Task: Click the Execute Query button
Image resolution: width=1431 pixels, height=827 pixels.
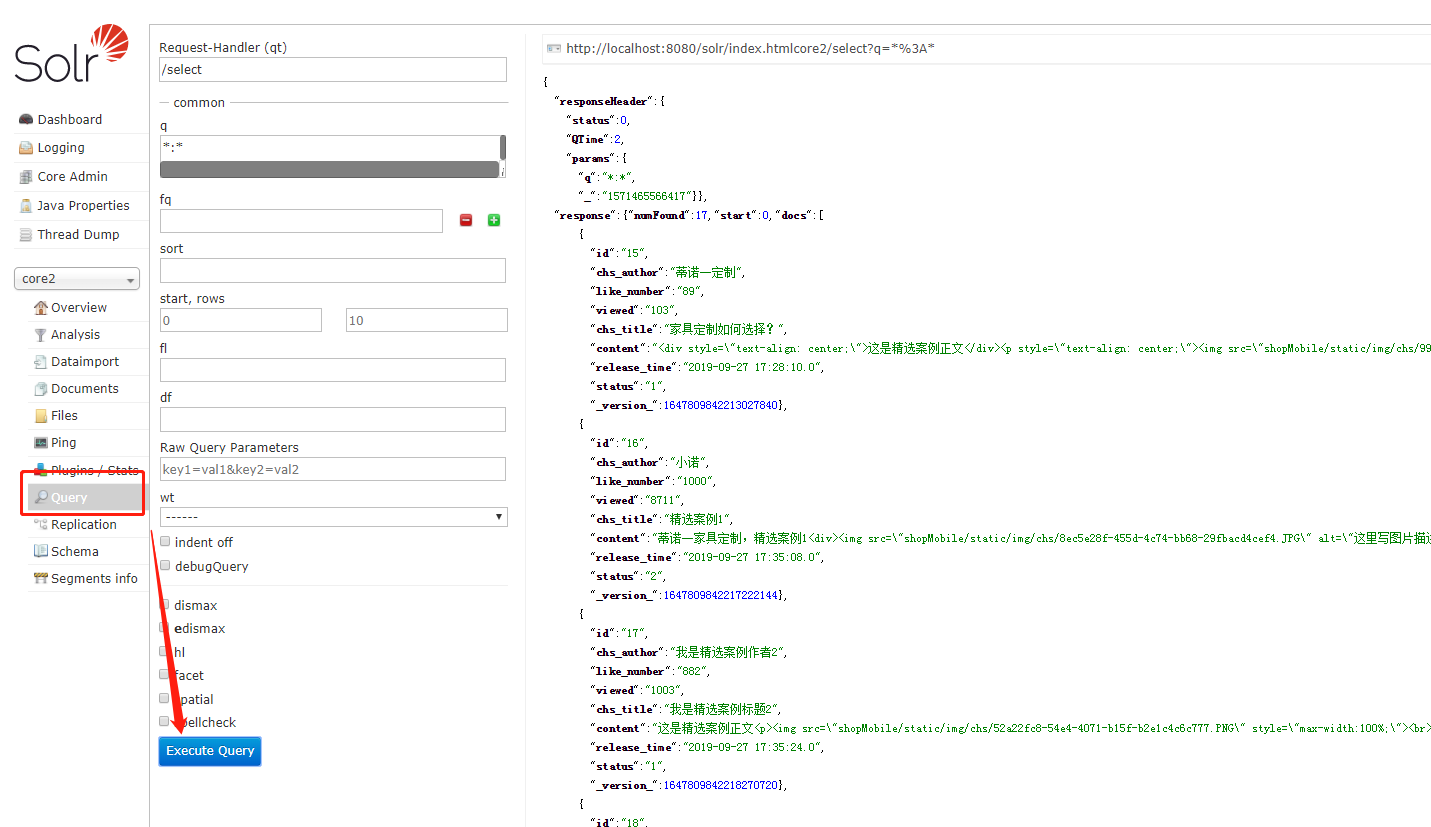Action: tap(209, 750)
